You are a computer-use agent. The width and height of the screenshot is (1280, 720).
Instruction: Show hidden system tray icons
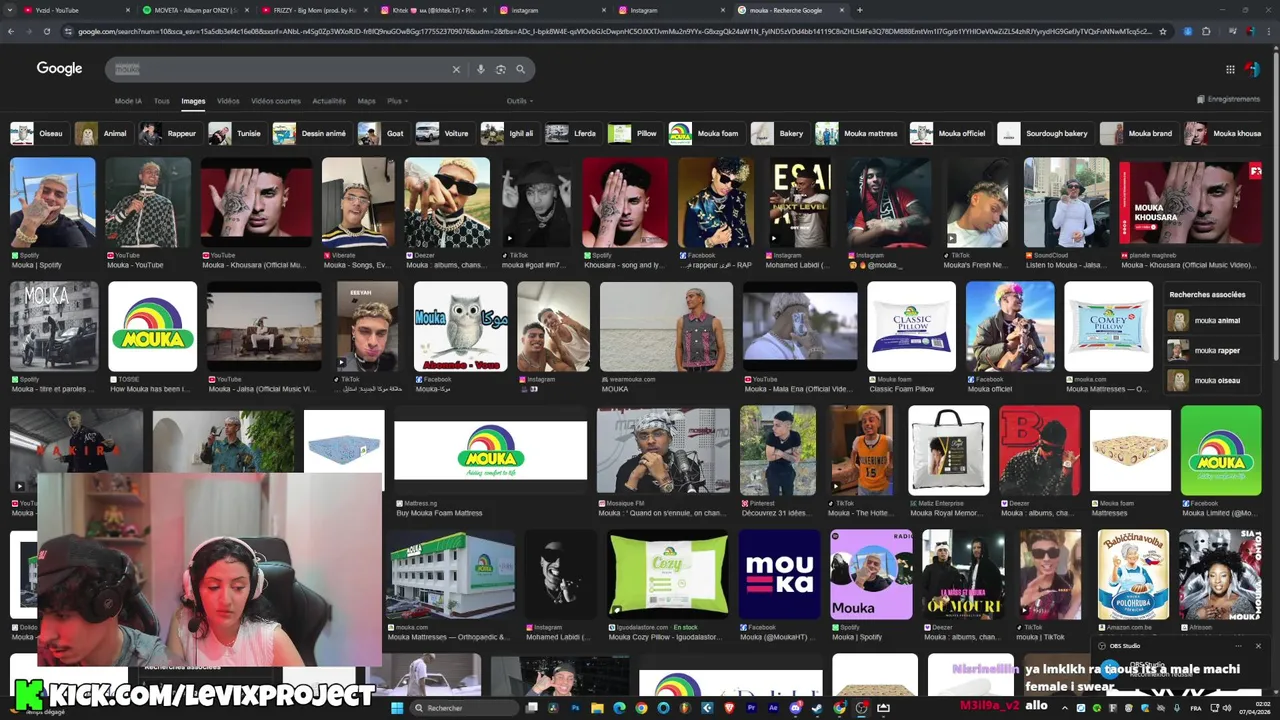[x=1065, y=708]
